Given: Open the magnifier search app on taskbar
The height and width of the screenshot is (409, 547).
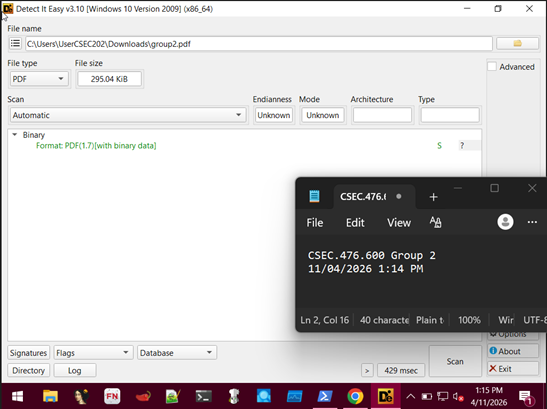Looking at the screenshot, I should pyautogui.click(x=264, y=397).
